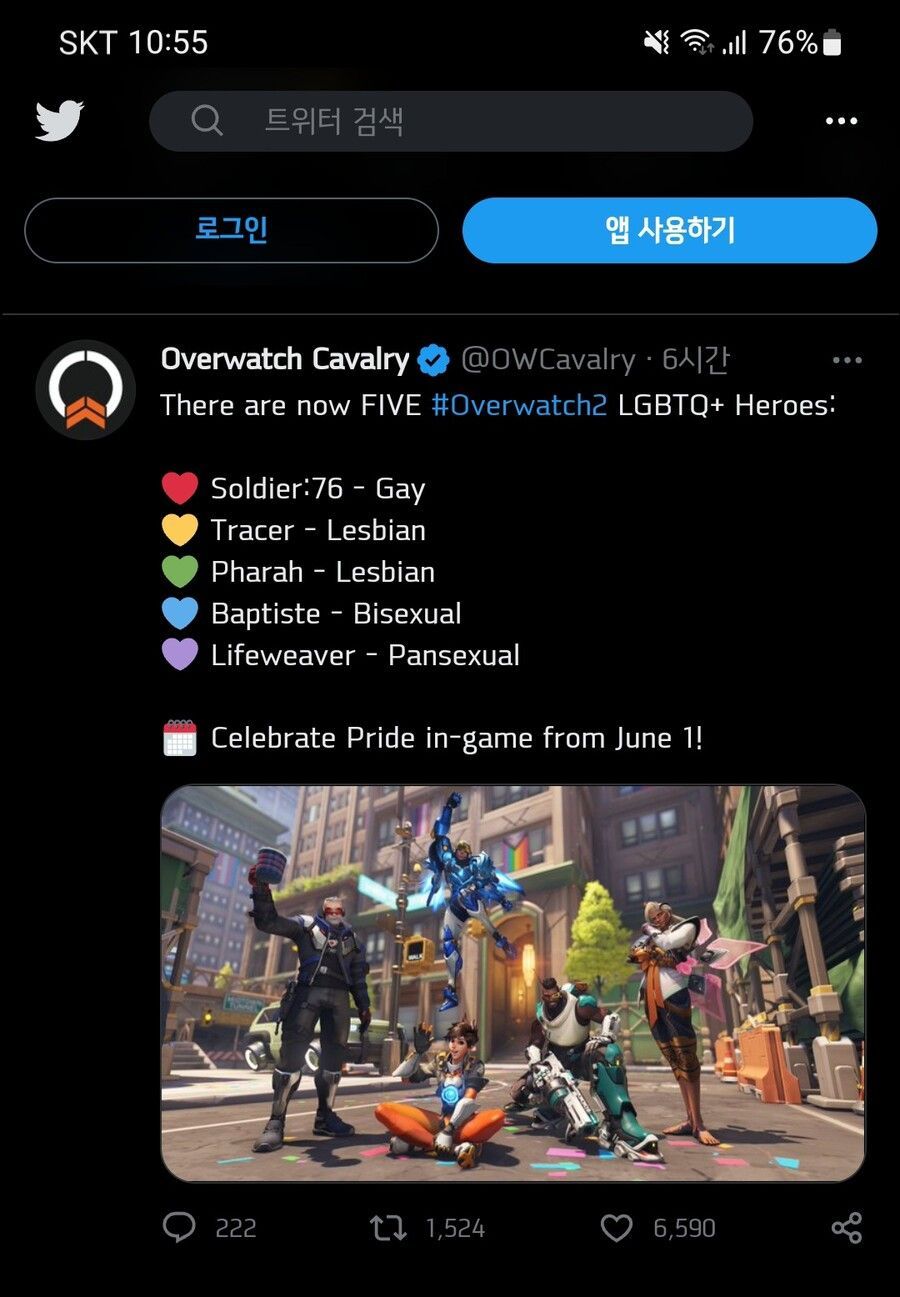Open the @OWCavalry handle link

(x=548, y=360)
